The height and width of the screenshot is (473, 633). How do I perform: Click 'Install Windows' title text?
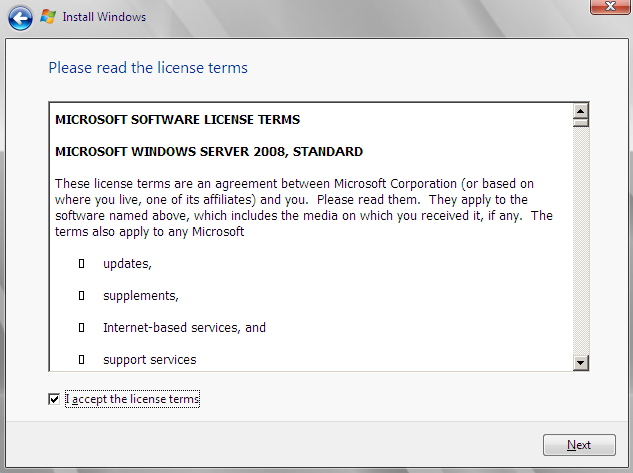tap(104, 17)
